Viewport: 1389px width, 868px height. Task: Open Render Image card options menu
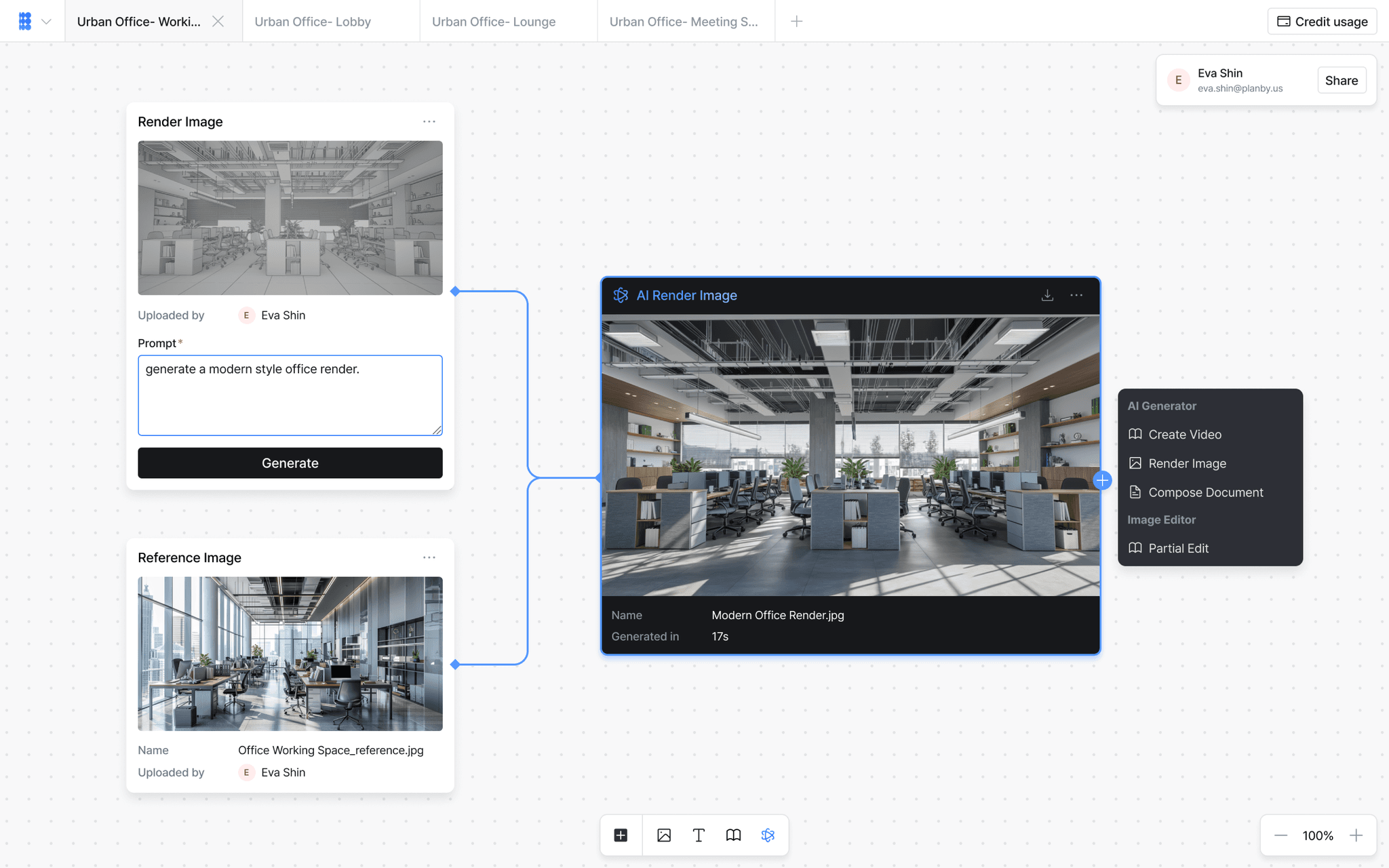pos(429,121)
